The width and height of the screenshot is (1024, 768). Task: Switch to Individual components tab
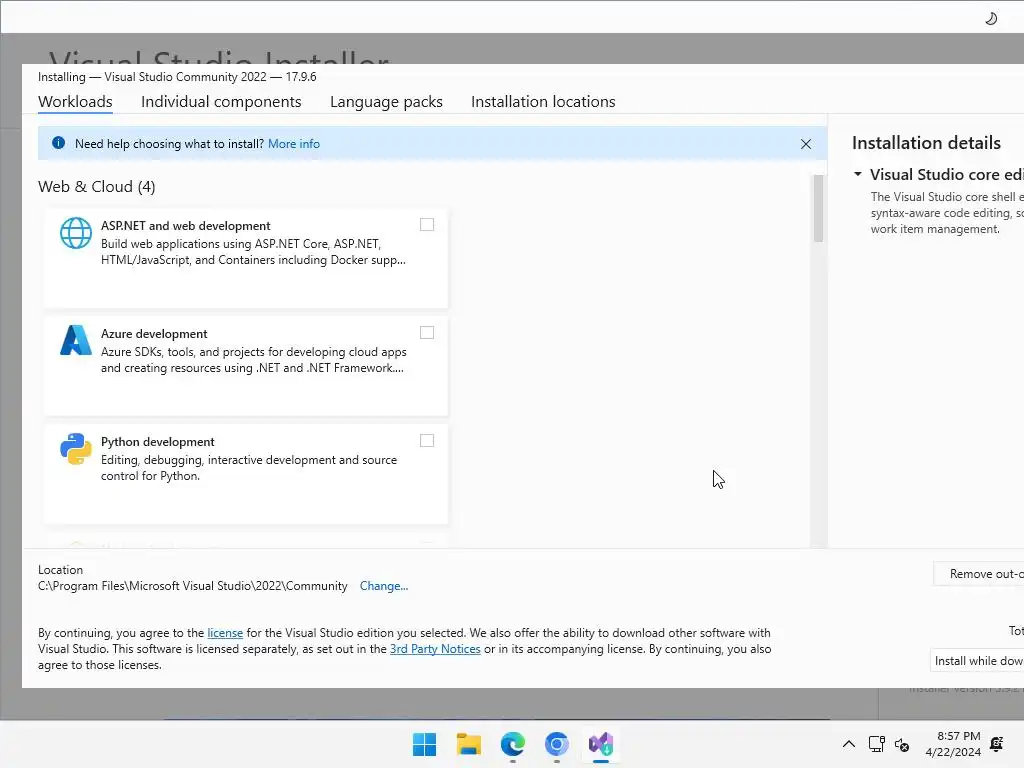[x=221, y=102]
